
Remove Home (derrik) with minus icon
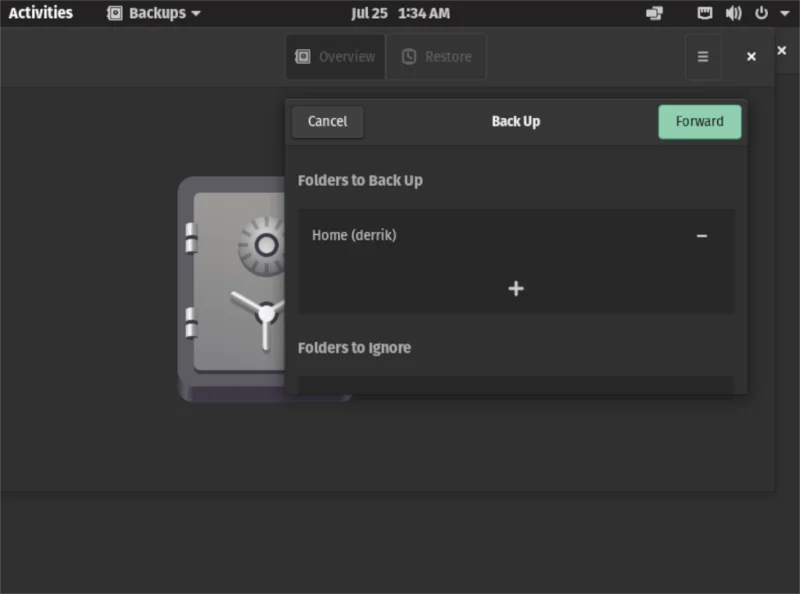[x=702, y=235]
